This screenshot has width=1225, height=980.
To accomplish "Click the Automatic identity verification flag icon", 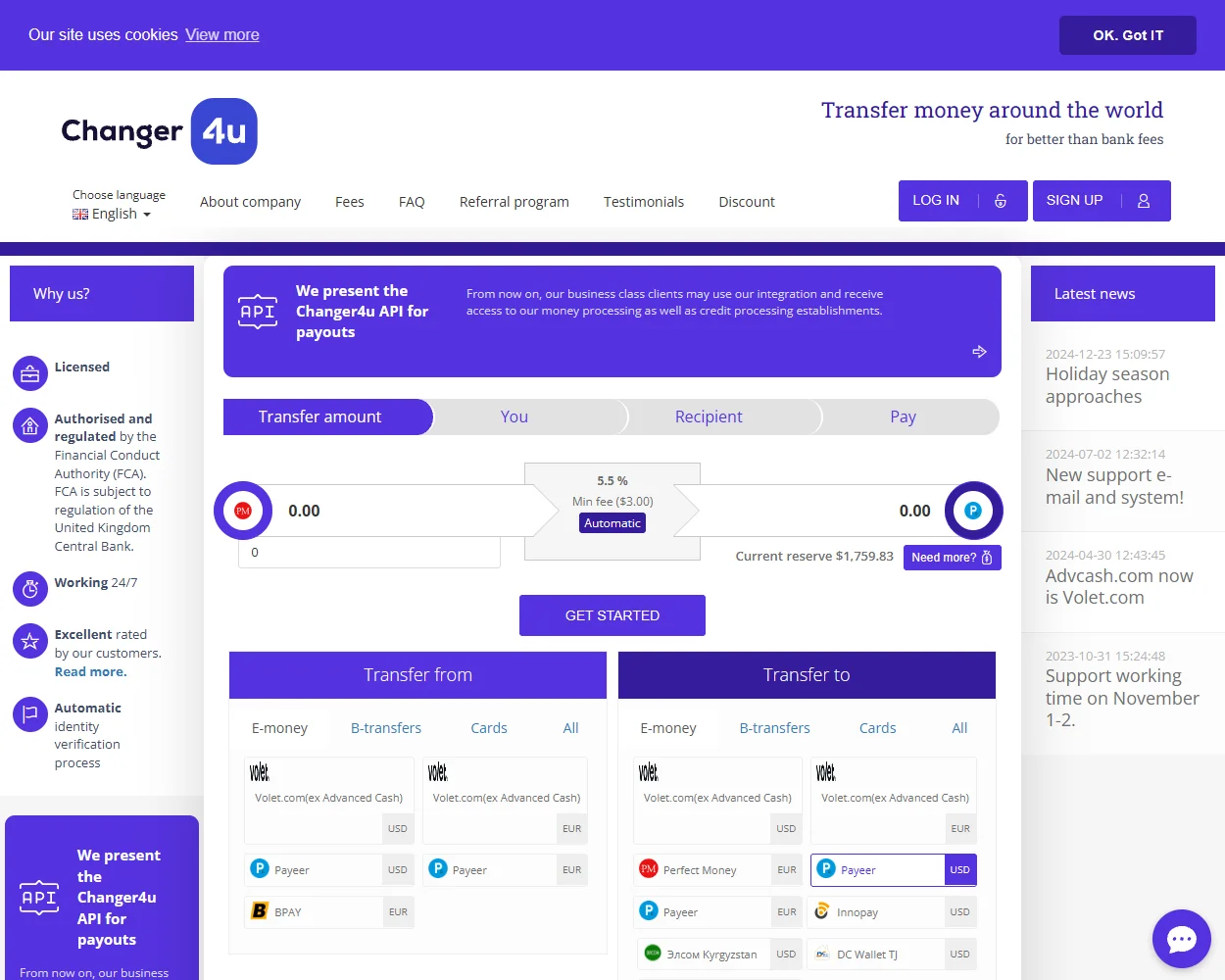I will coord(30,714).
